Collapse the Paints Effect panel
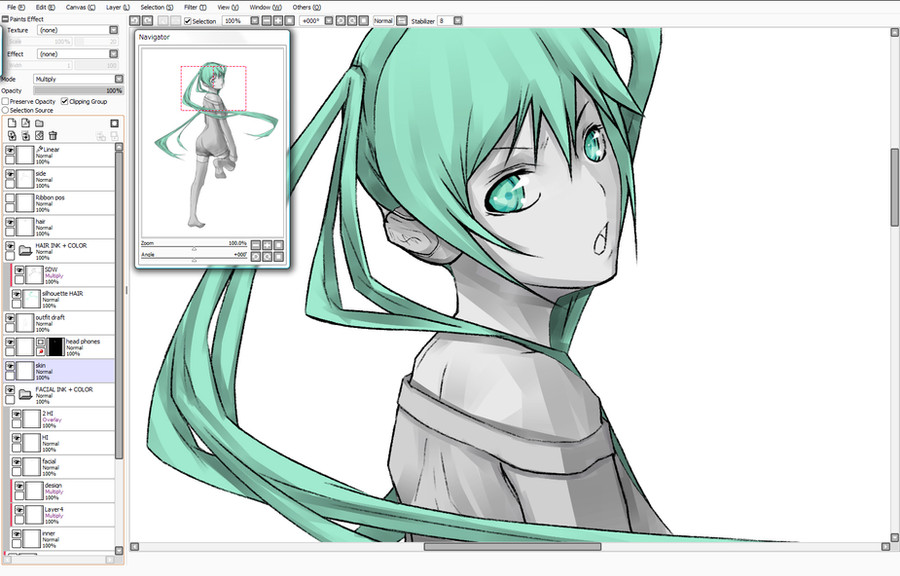Viewport: 900px width, 576px height. [x=5, y=19]
